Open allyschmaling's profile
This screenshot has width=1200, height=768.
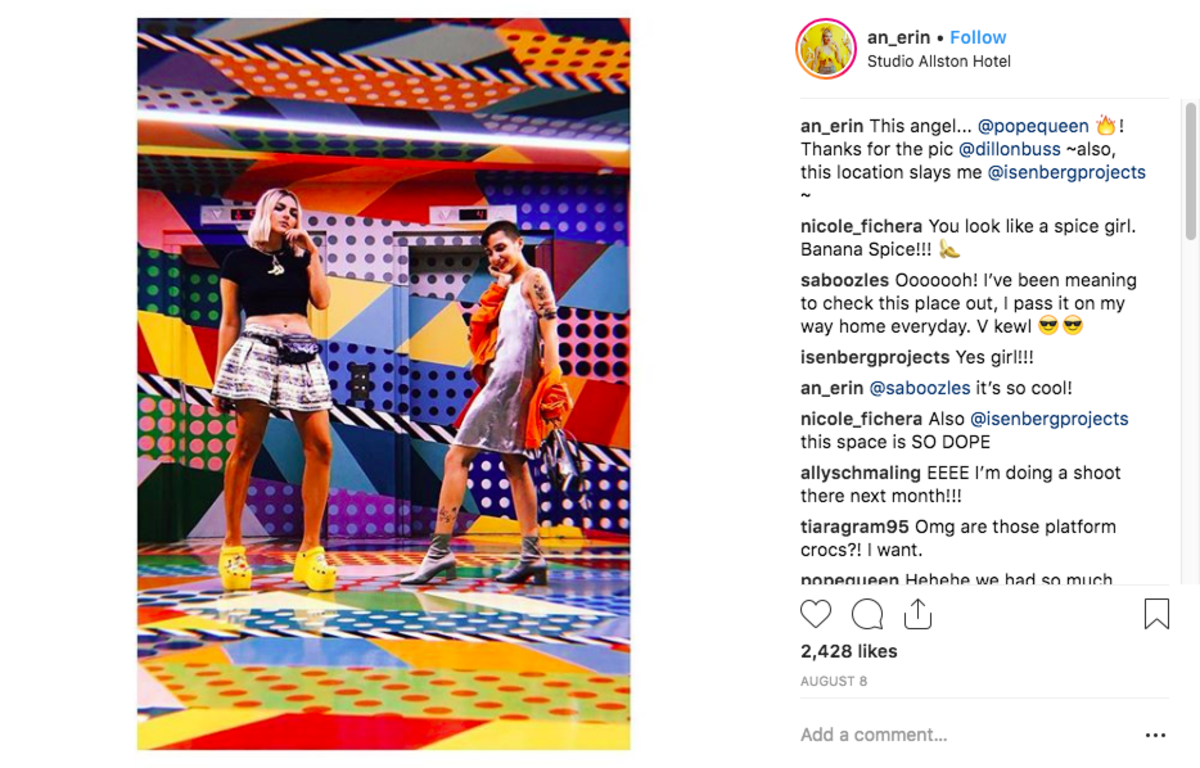tap(861, 472)
